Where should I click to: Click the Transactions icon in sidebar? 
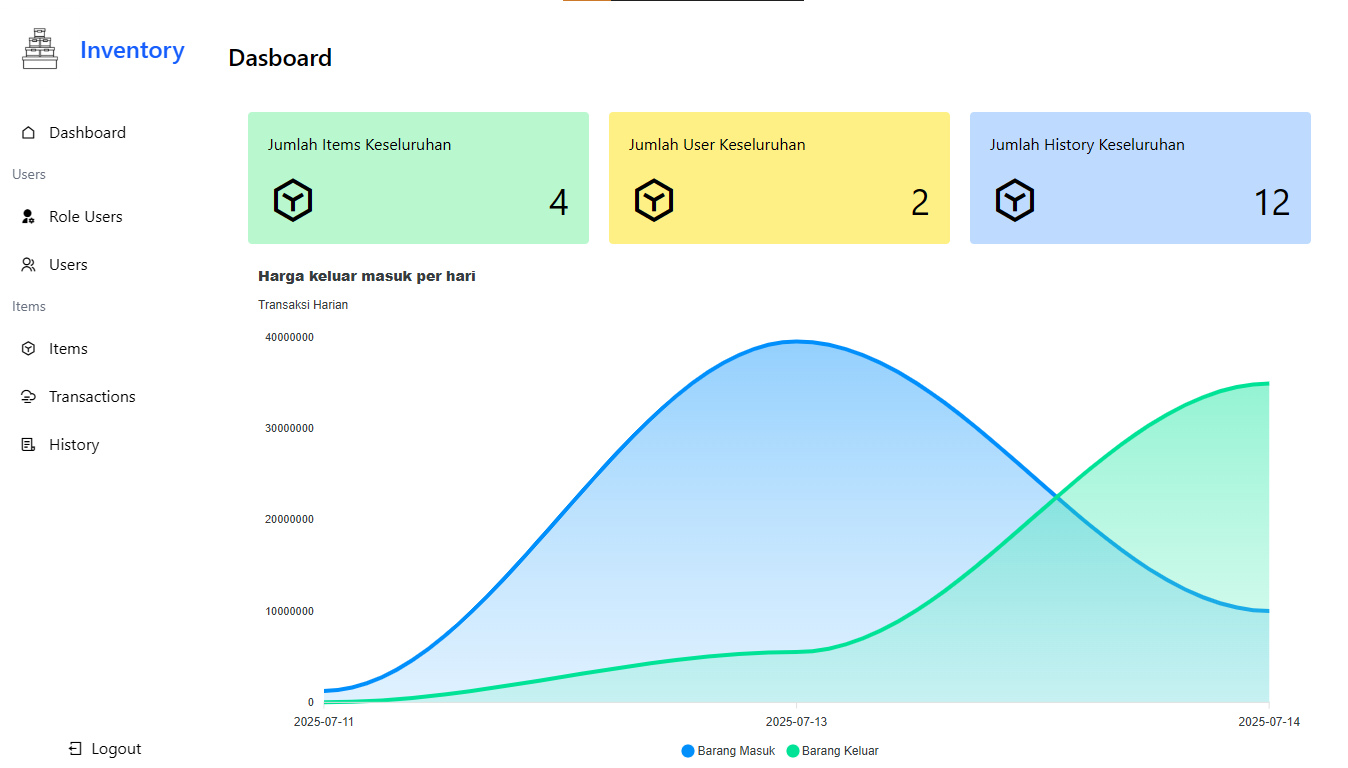coord(28,397)
